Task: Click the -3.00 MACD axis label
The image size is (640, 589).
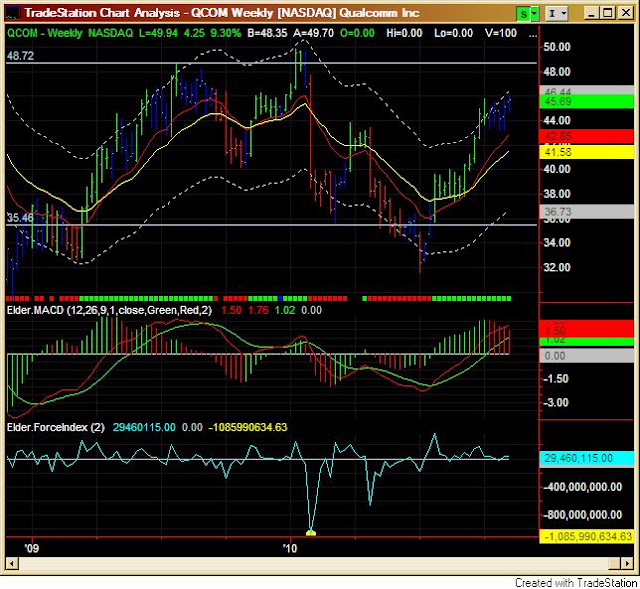Action: 555,403
